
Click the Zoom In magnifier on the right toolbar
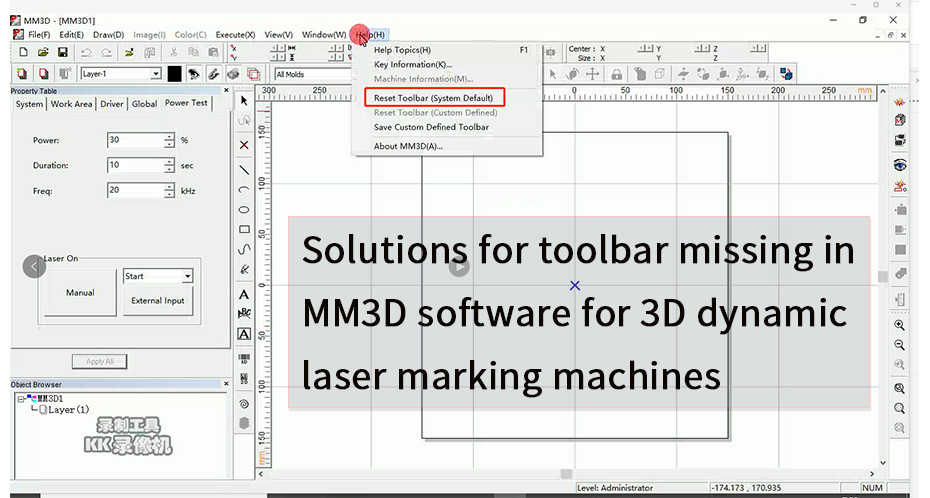tap(900, 325)
